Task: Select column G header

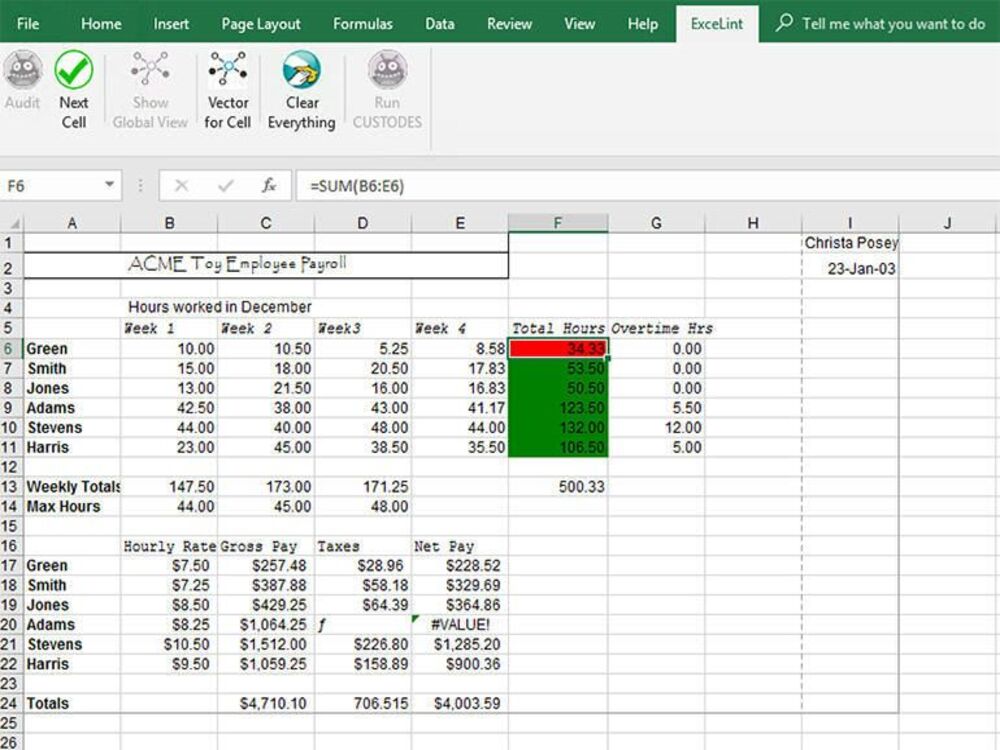Action: [x=655, y=223]
